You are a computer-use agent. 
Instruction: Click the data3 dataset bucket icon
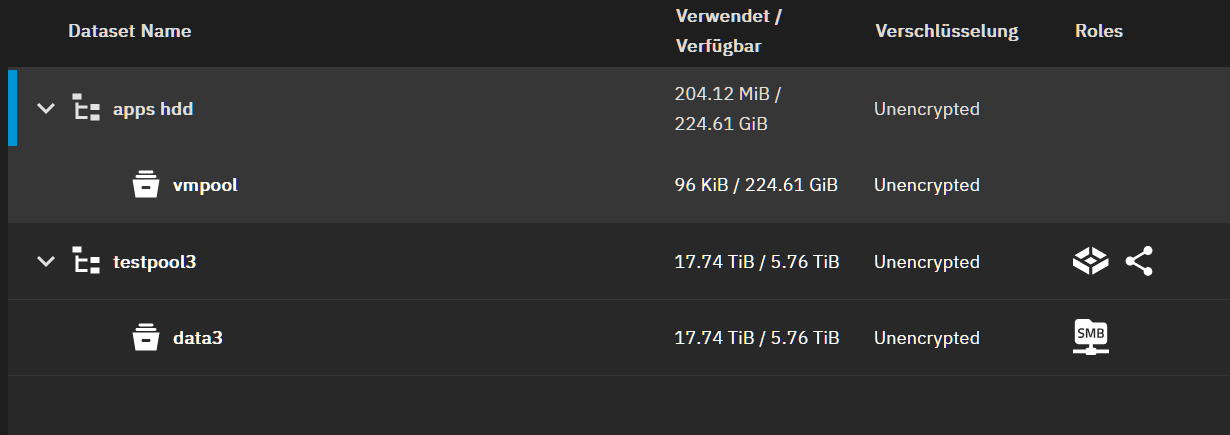(146, 338)
